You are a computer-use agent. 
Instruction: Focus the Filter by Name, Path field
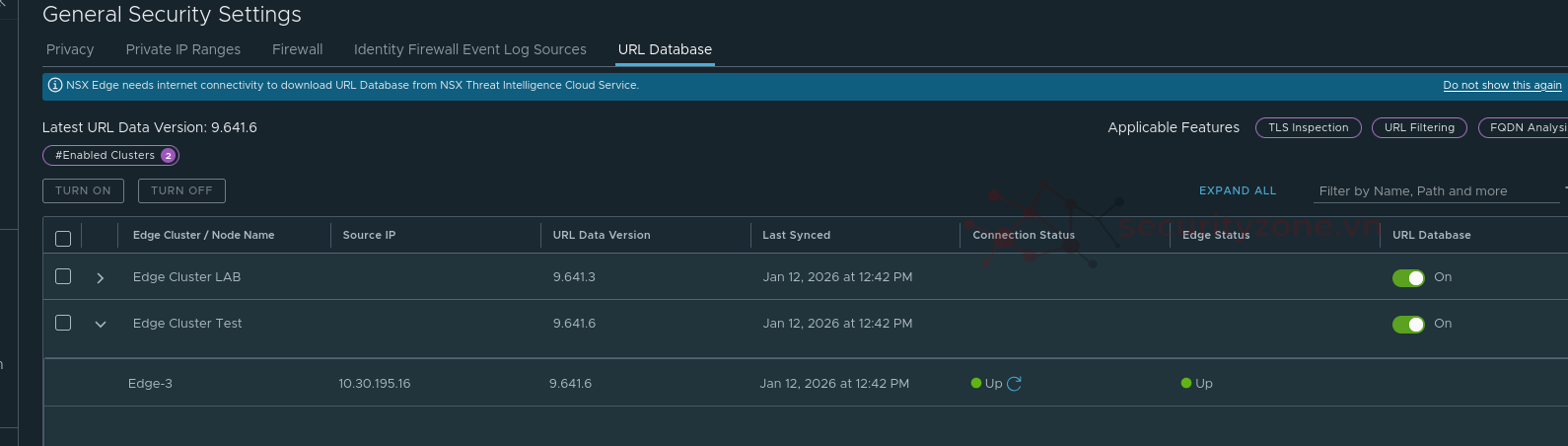tap(1435, 191)
